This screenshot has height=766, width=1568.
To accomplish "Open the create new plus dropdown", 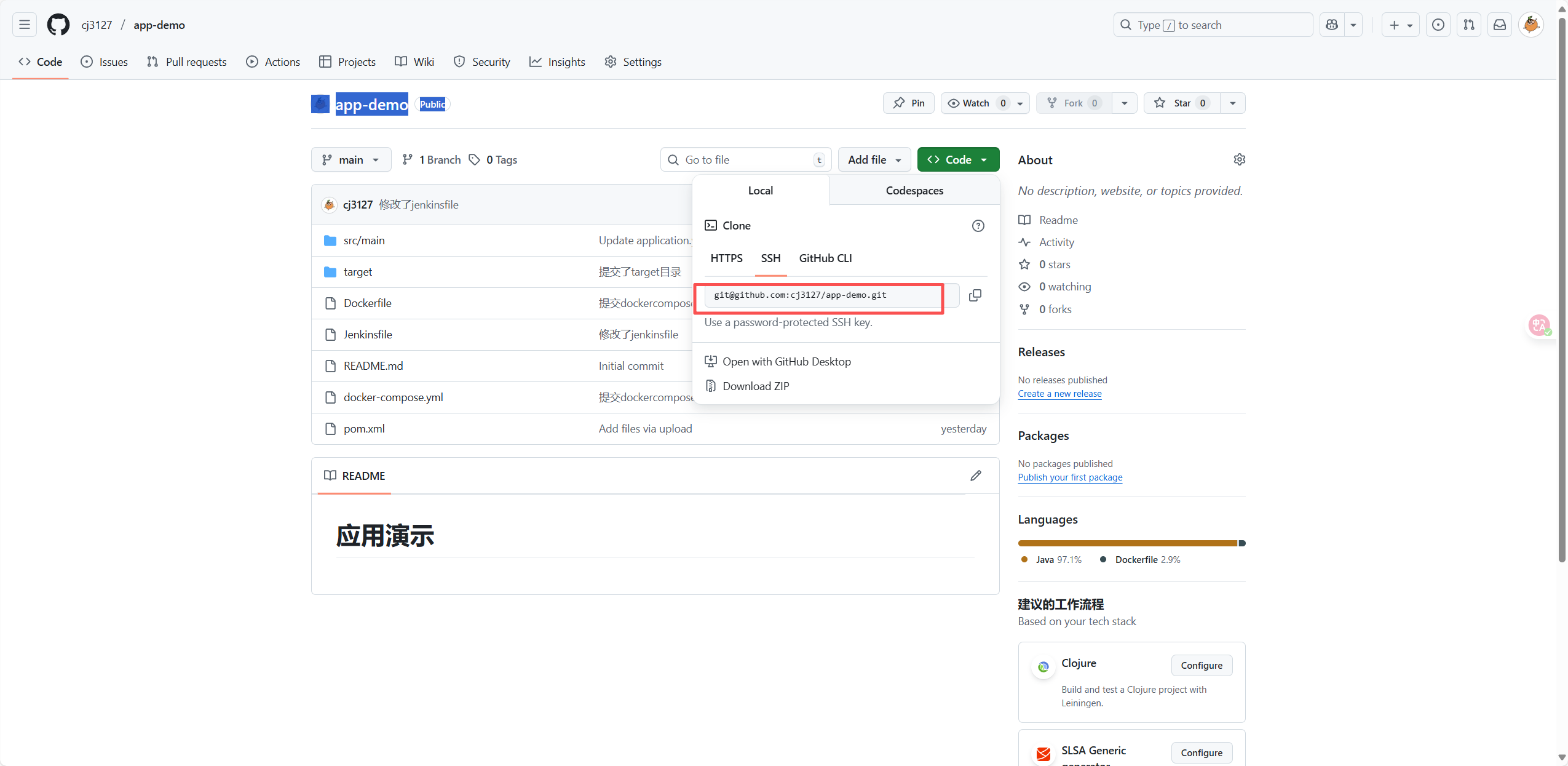I will 1400,25.
